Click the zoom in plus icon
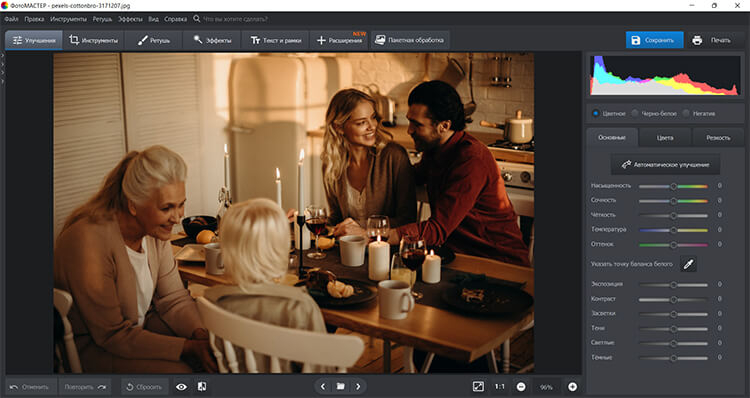This screenshot has height=398, width=750. point(573,387)
